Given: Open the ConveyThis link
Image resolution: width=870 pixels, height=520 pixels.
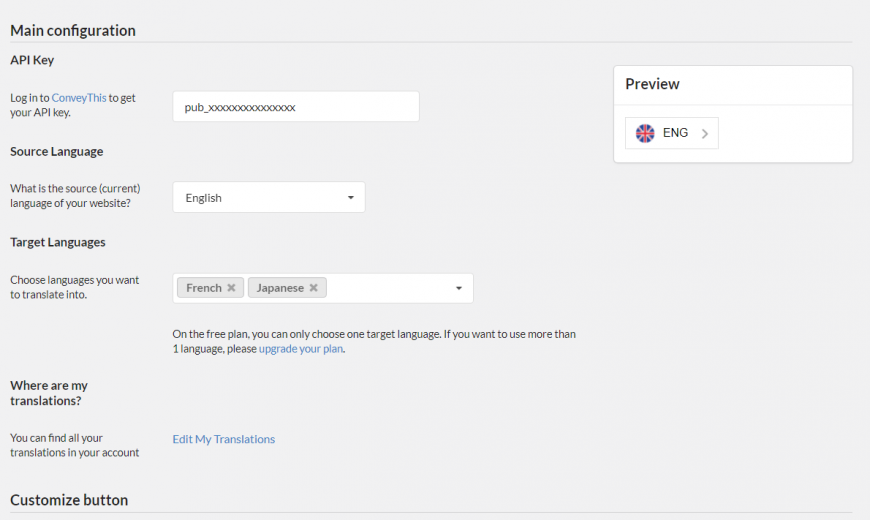Looking at the screenshot, I should tap(79, 98).
